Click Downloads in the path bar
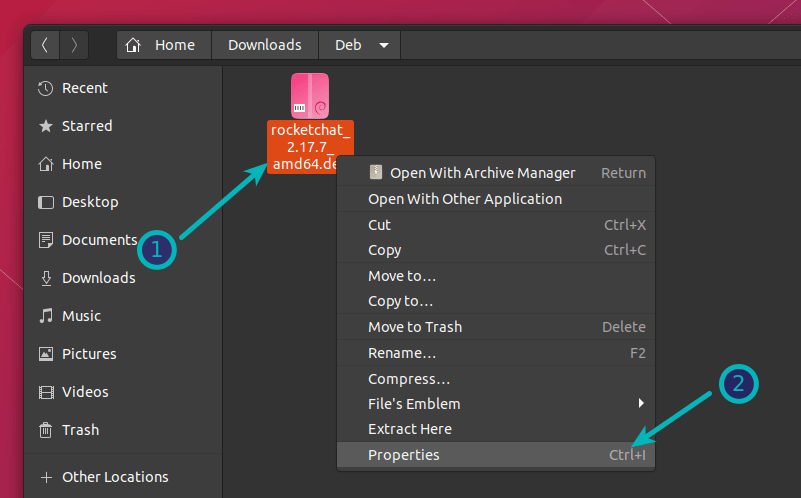801x498 pixels. coord(264,45)
